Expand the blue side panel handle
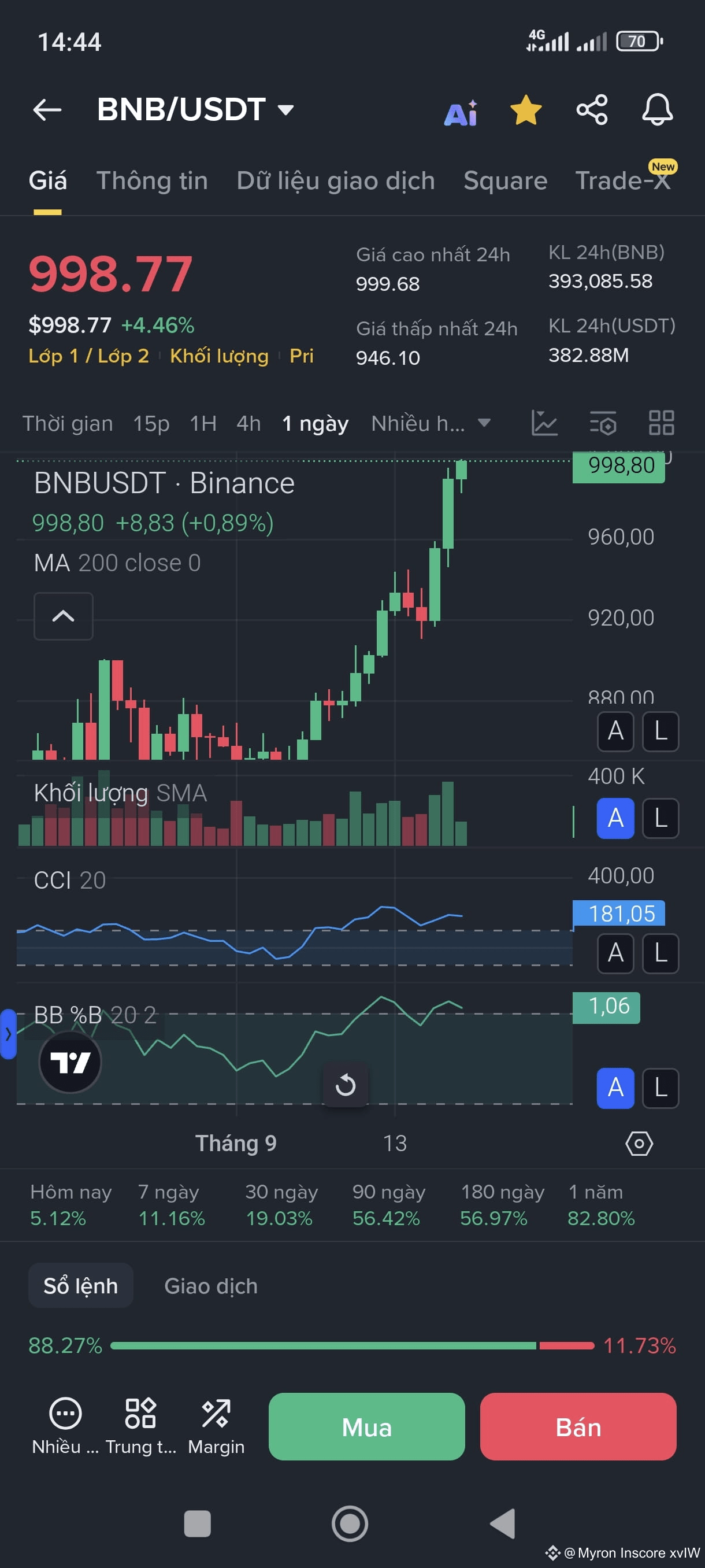705x1568 pixels. tap(8, 1034)
